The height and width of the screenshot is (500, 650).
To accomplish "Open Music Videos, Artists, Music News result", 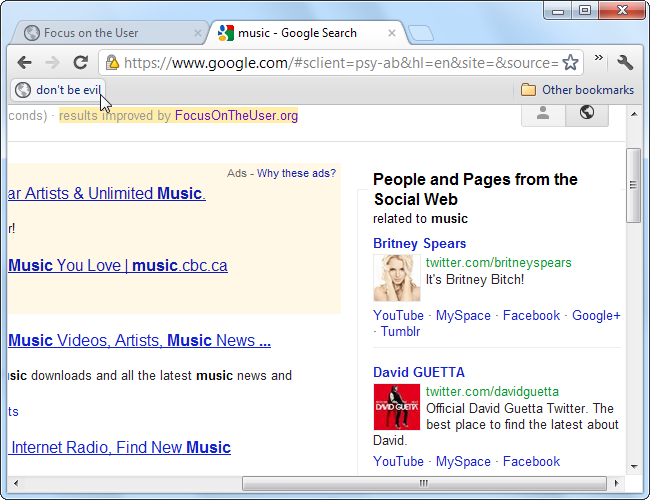I will point(139,340).
